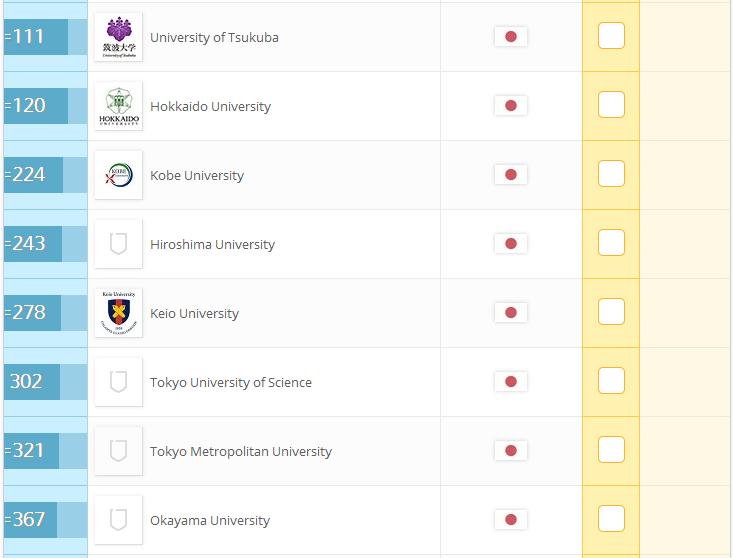The width and height of the screenshot is (733, 558).
Task: Click the University of Tsukuba logo
Action: coord(118,37)
